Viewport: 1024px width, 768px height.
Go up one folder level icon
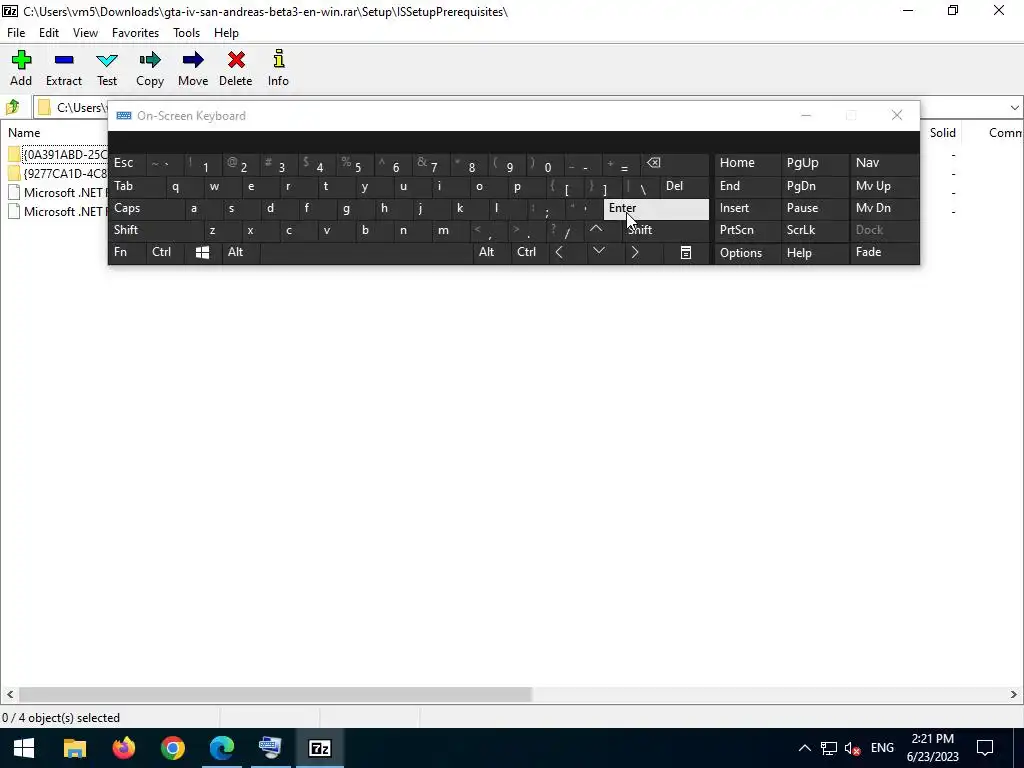point(12,107)
